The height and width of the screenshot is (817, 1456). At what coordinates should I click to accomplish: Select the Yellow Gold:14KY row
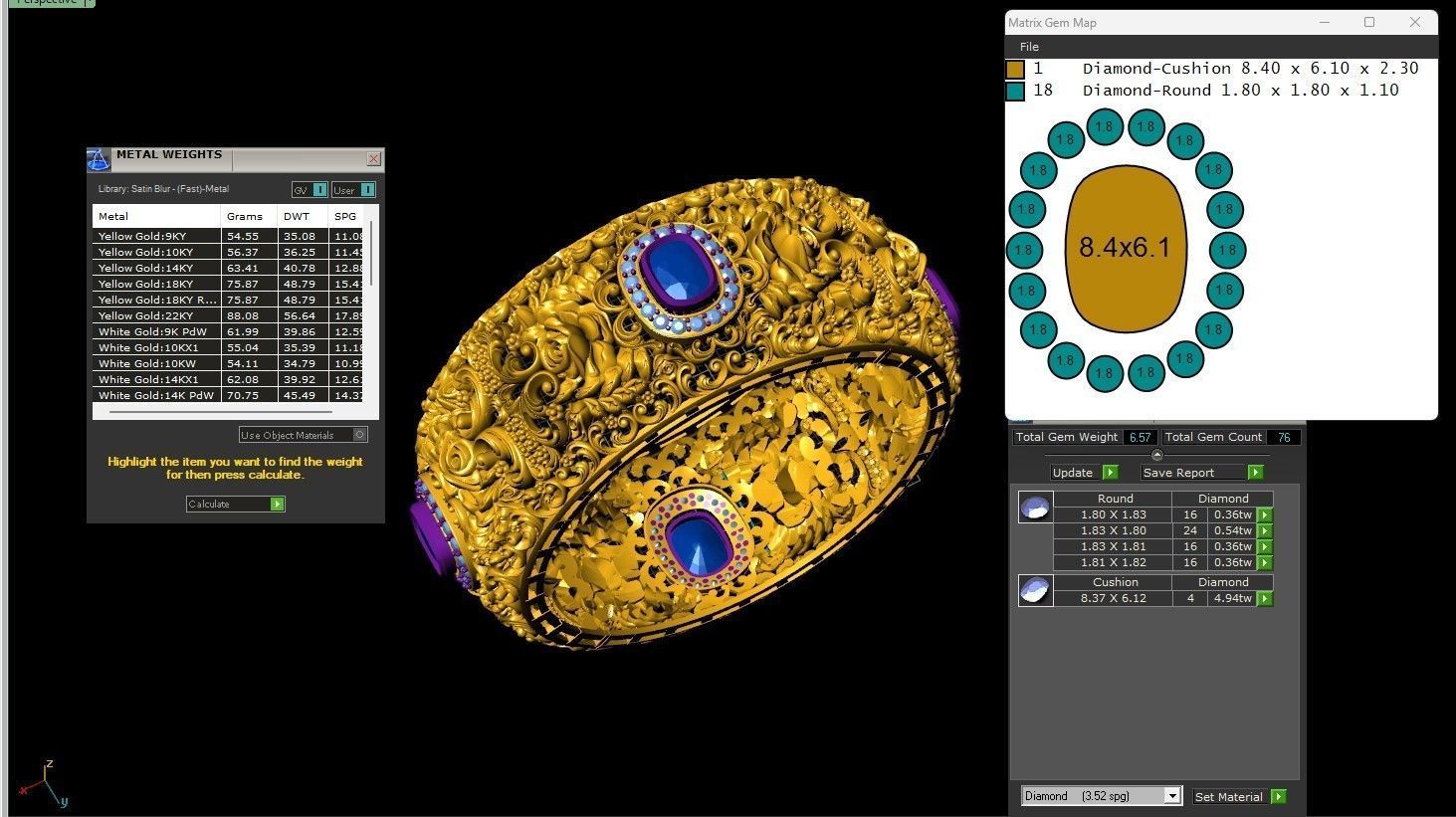(228, 268)
